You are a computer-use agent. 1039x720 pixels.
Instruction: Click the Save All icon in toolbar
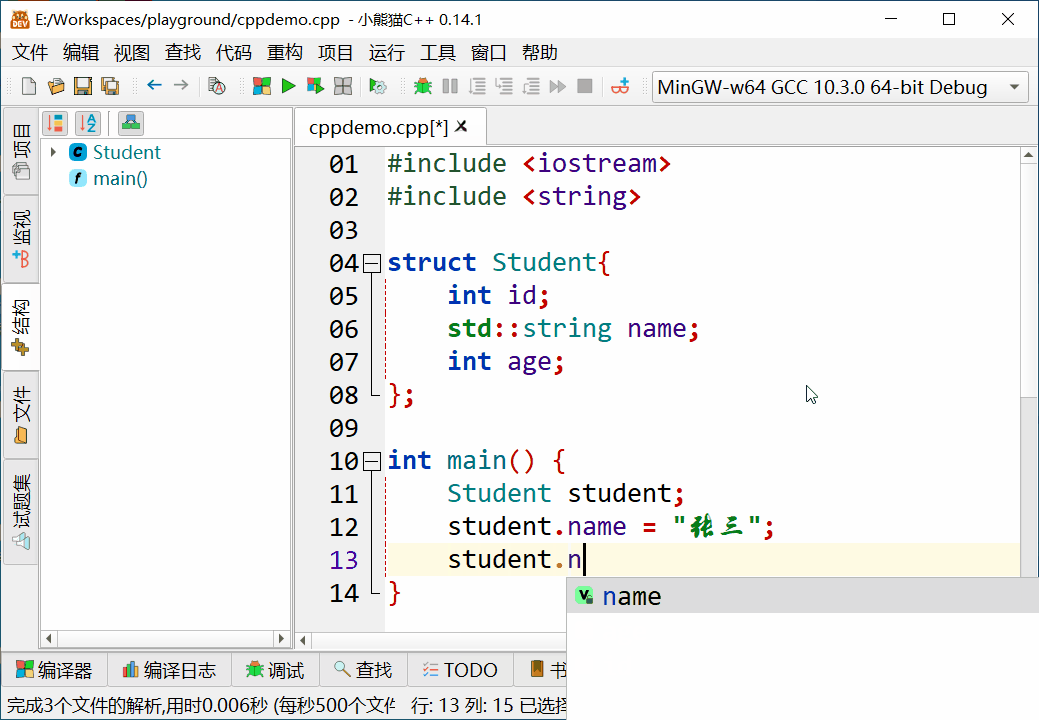click(x=110, y=87)
